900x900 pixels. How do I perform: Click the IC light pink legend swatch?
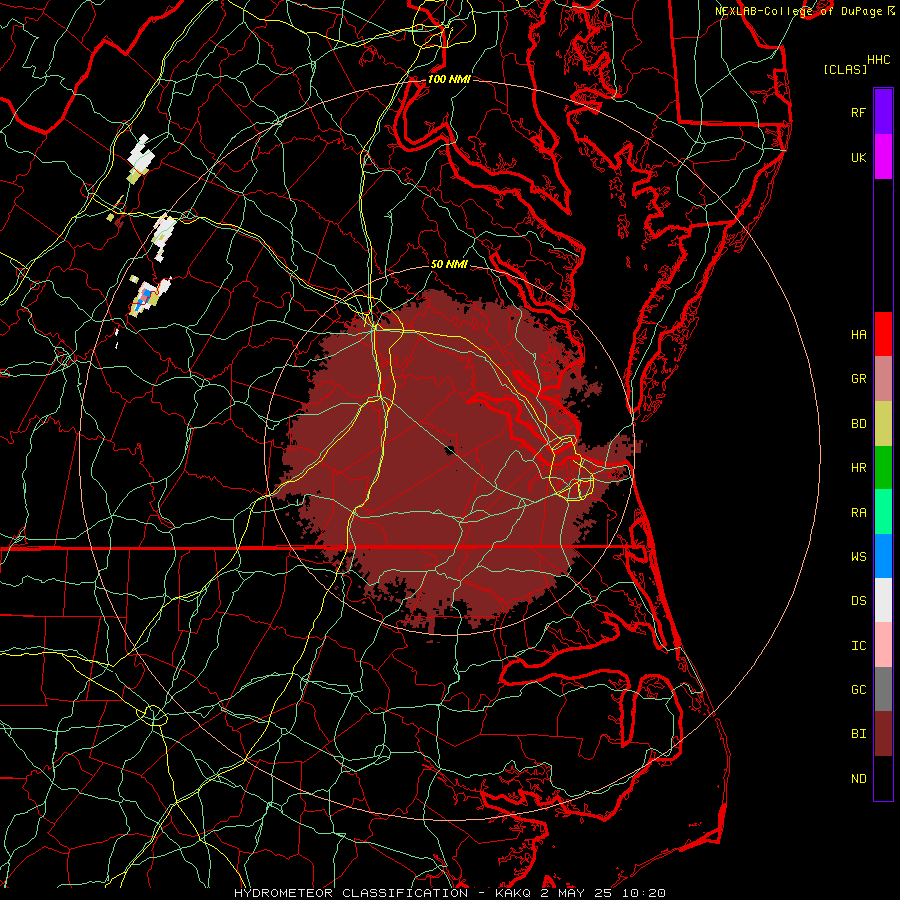[x=883, y=645]
